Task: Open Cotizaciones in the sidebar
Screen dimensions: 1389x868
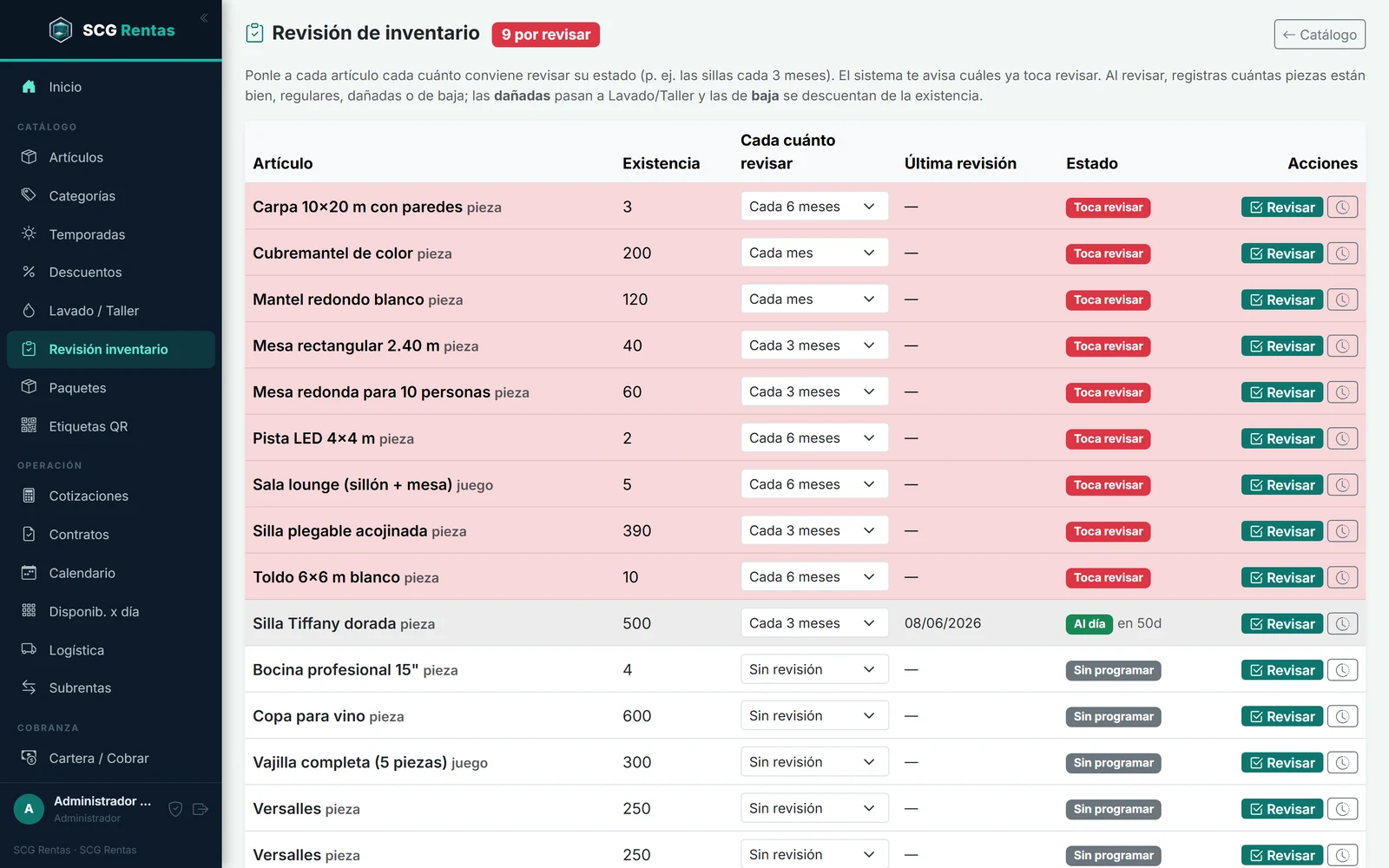Action: tap(110, 496)
